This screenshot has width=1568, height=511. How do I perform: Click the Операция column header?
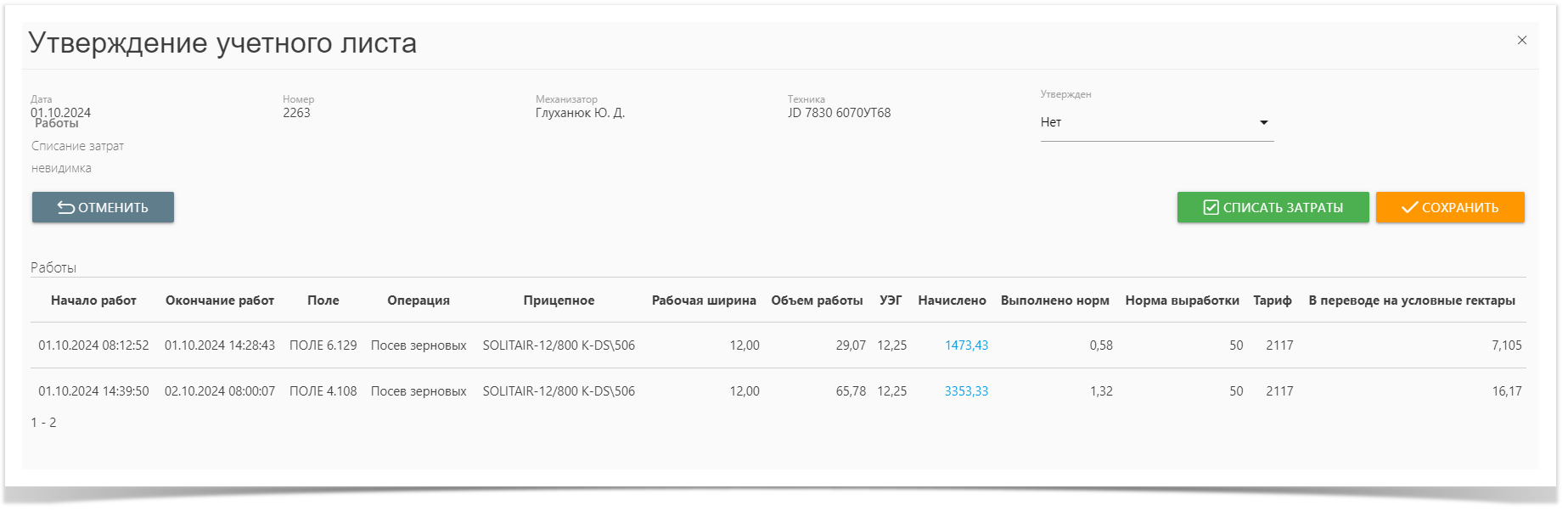tap(419, 300)
